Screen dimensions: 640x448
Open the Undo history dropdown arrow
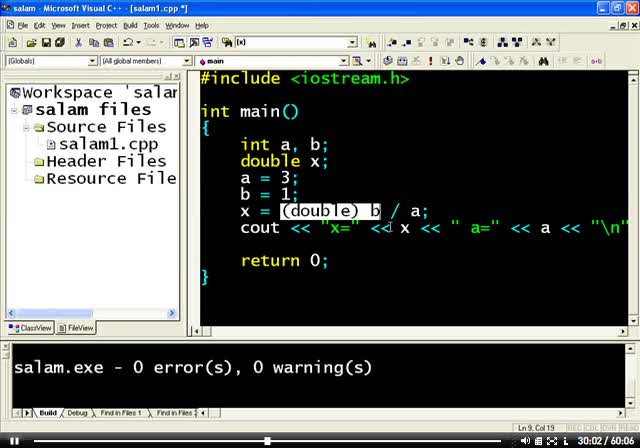[139, 42]
